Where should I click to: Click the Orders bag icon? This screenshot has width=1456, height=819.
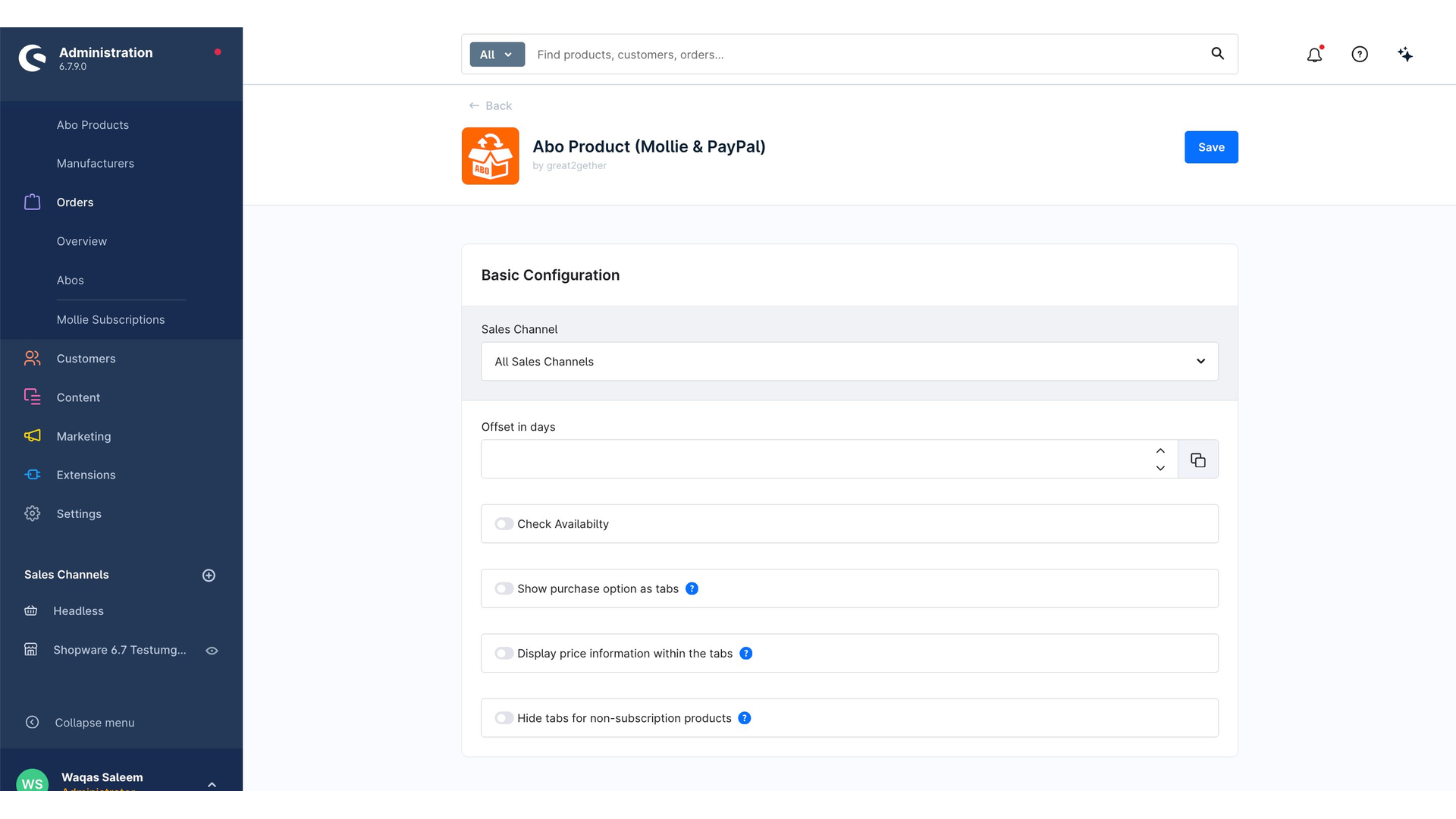click(32, 202)
